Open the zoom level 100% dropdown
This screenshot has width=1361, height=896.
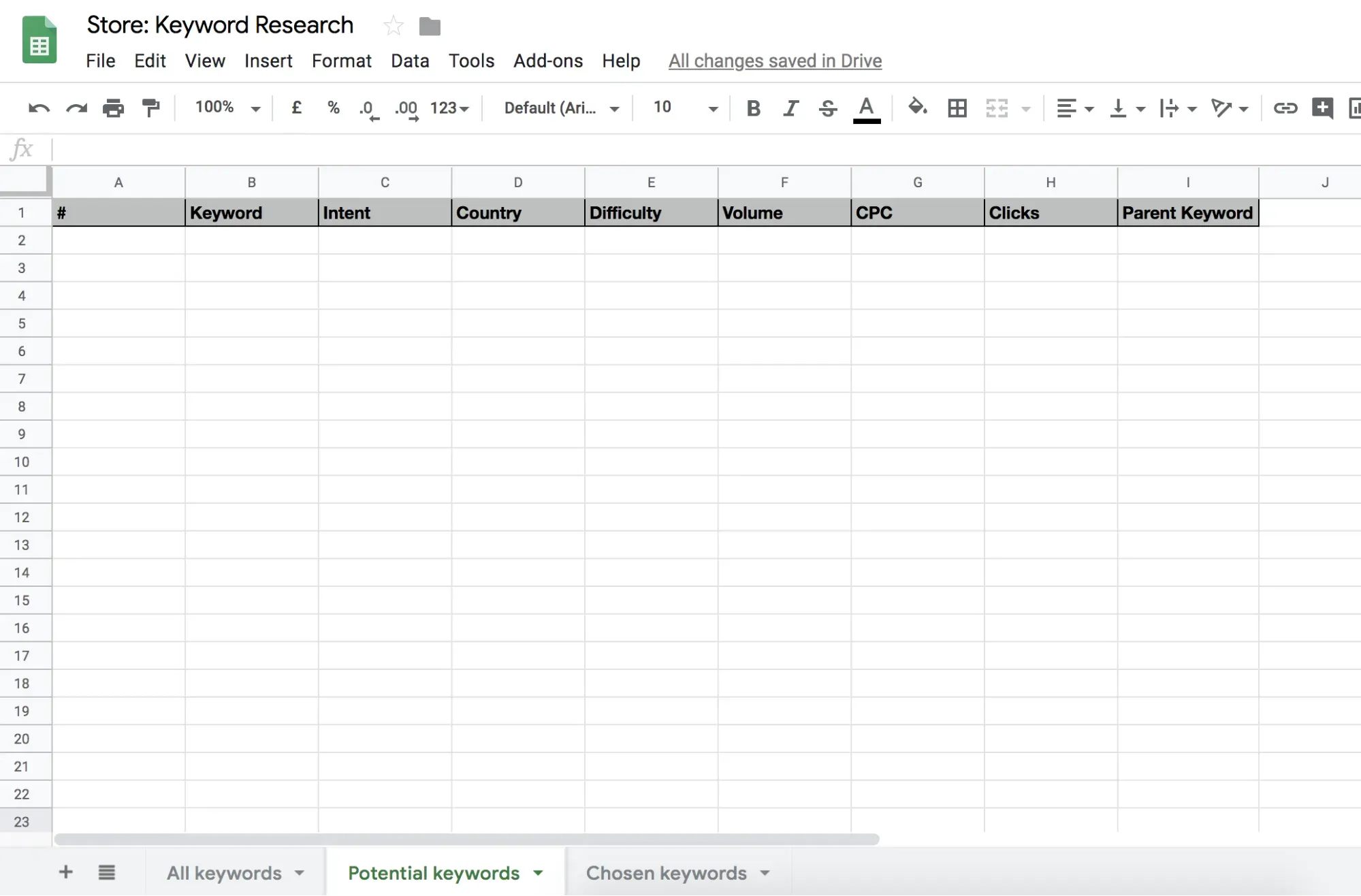pos(227,108)
